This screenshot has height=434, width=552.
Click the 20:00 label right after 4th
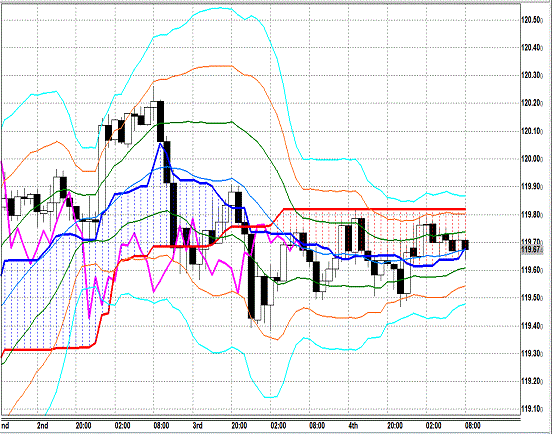click(x=395, y=426)
